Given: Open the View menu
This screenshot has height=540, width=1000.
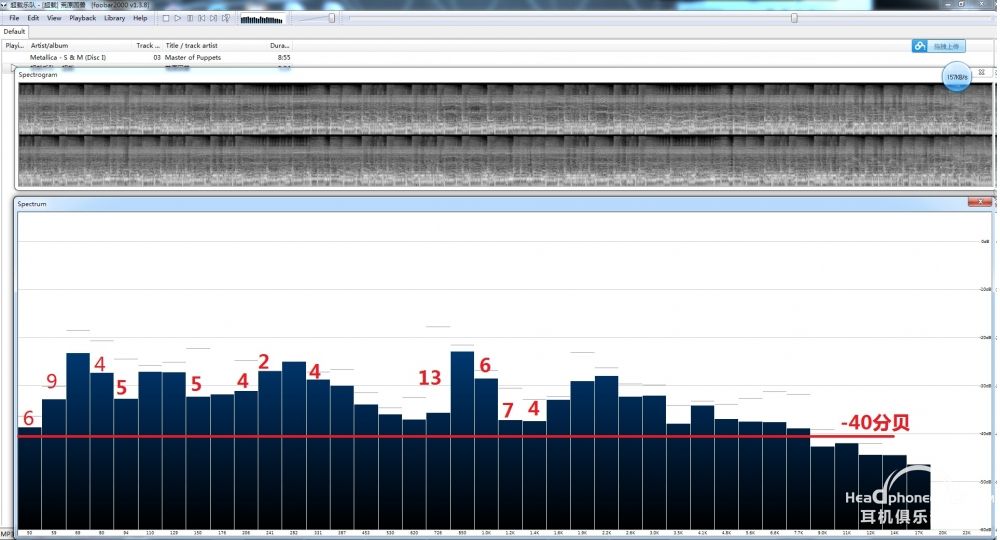Looking at the screenshot, I should coord(54,18).
